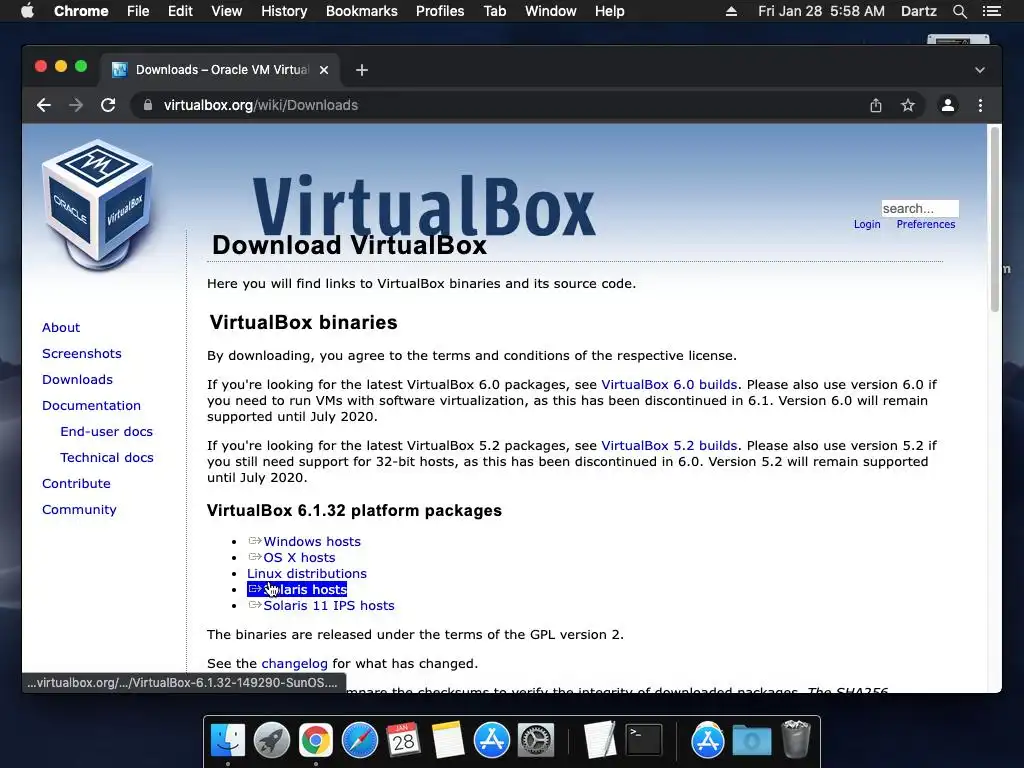This screenshot has height=768, width=1024.
Task: Click the Login link
Action: coord(867,224)
